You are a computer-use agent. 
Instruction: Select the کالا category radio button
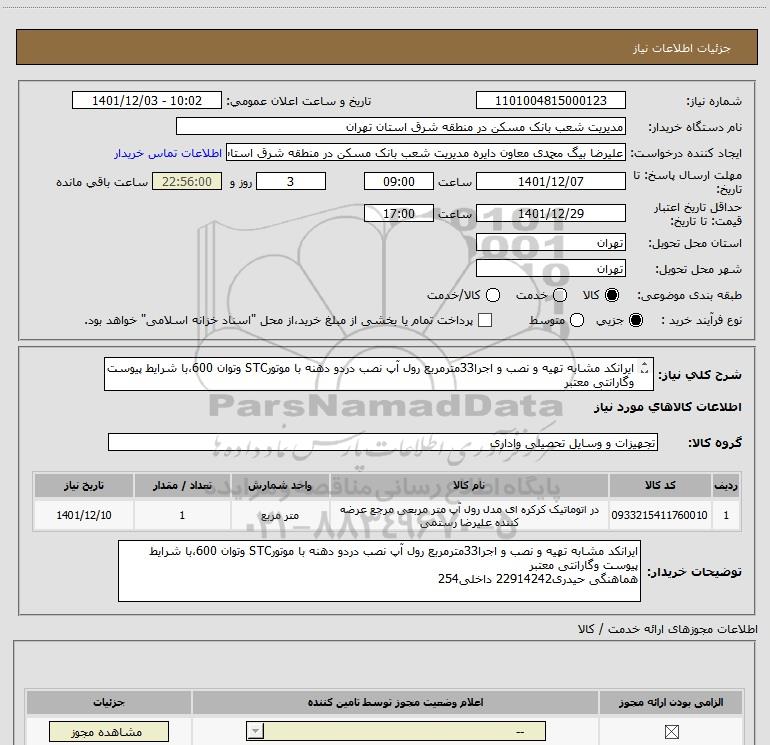click(x=612, y=295)
